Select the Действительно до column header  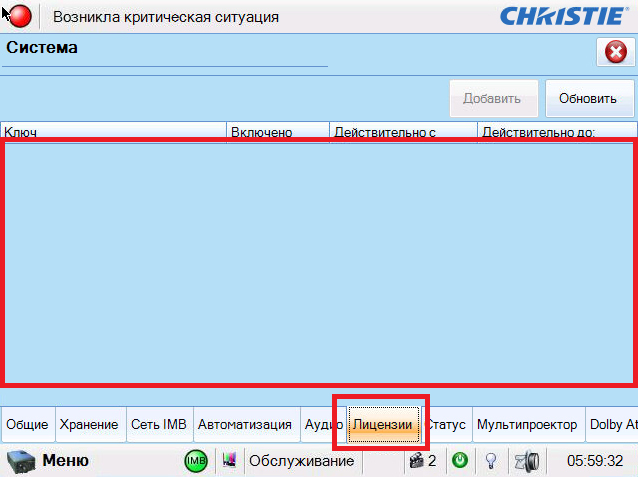[x=557, y=130]
